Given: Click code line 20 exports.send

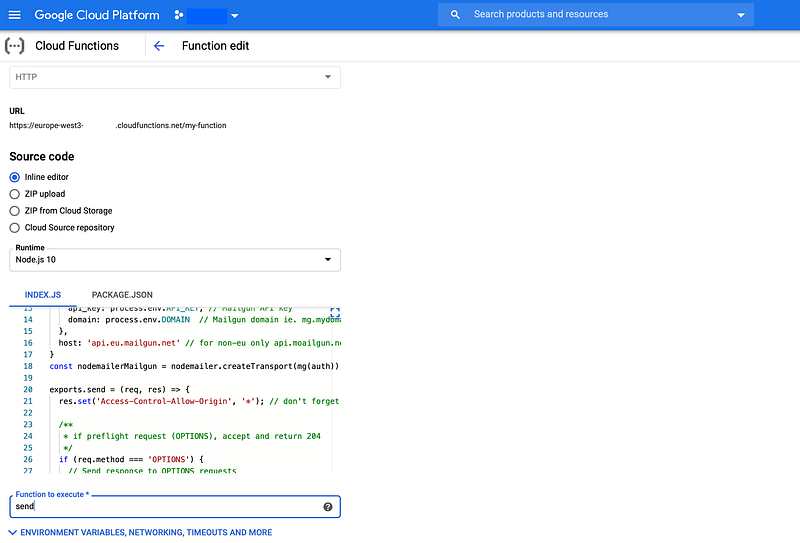Looking at the screenshot, I should point(119,389).
